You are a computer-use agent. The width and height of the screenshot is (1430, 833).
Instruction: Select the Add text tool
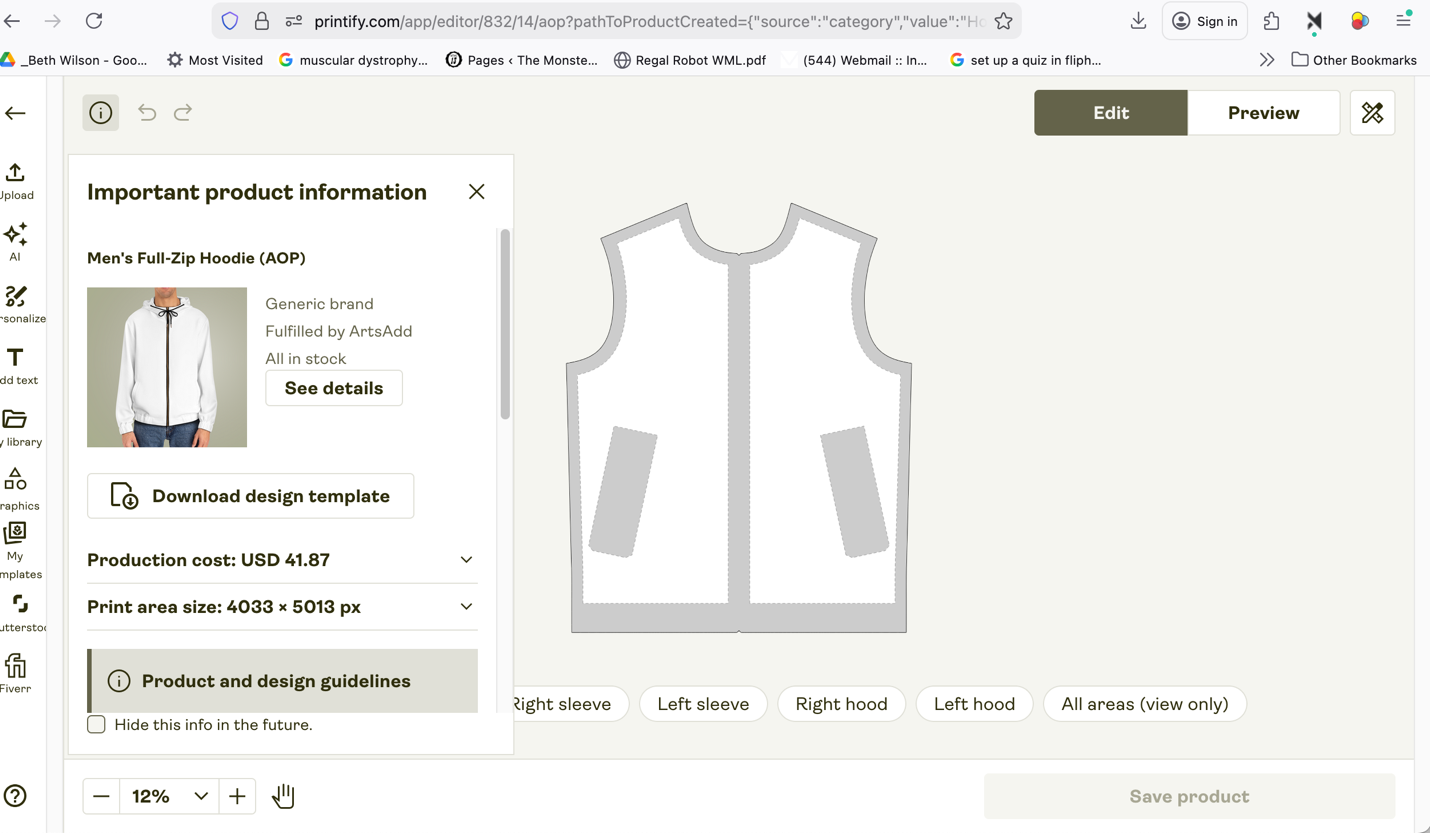point(16,366)
